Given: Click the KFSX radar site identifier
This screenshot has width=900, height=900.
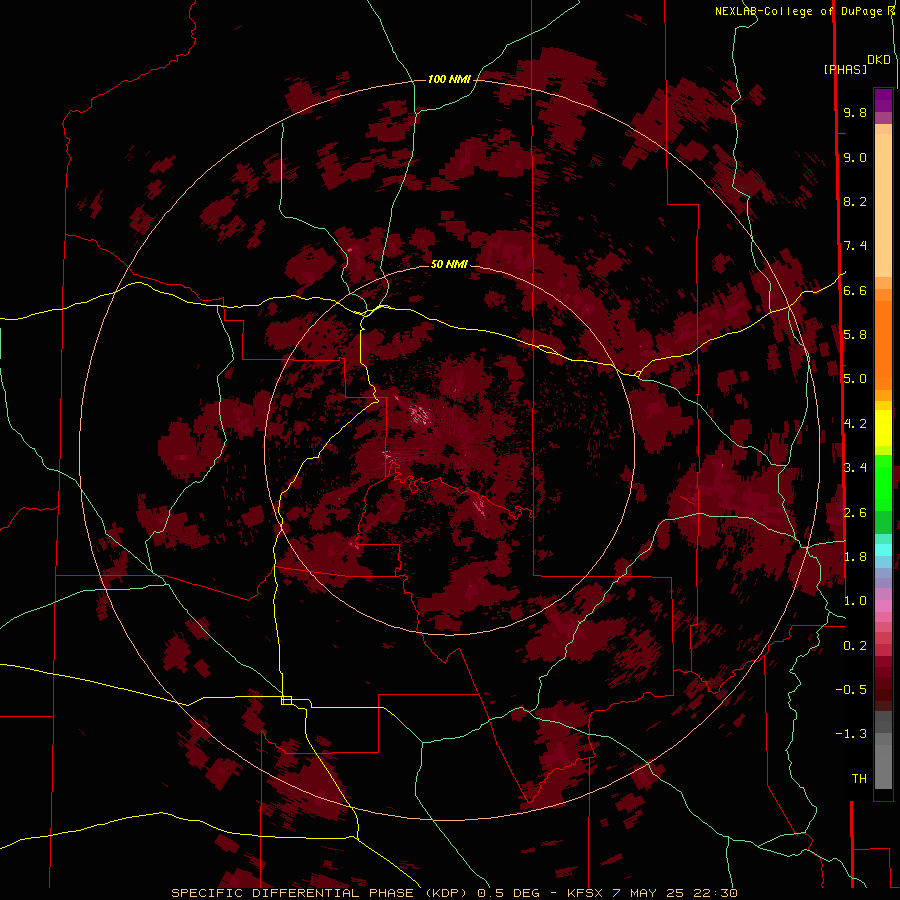Looking at the screenshot, I should (585, 893).
